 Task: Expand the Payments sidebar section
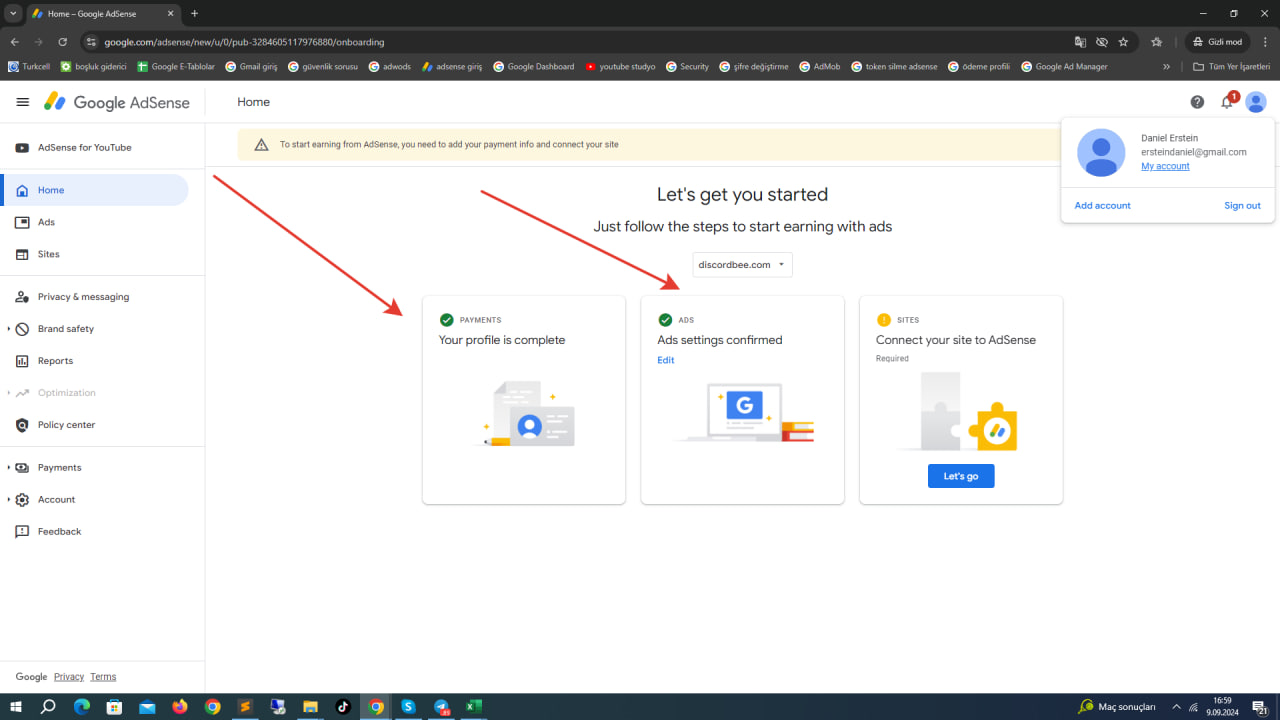click(x=9, y=468)
